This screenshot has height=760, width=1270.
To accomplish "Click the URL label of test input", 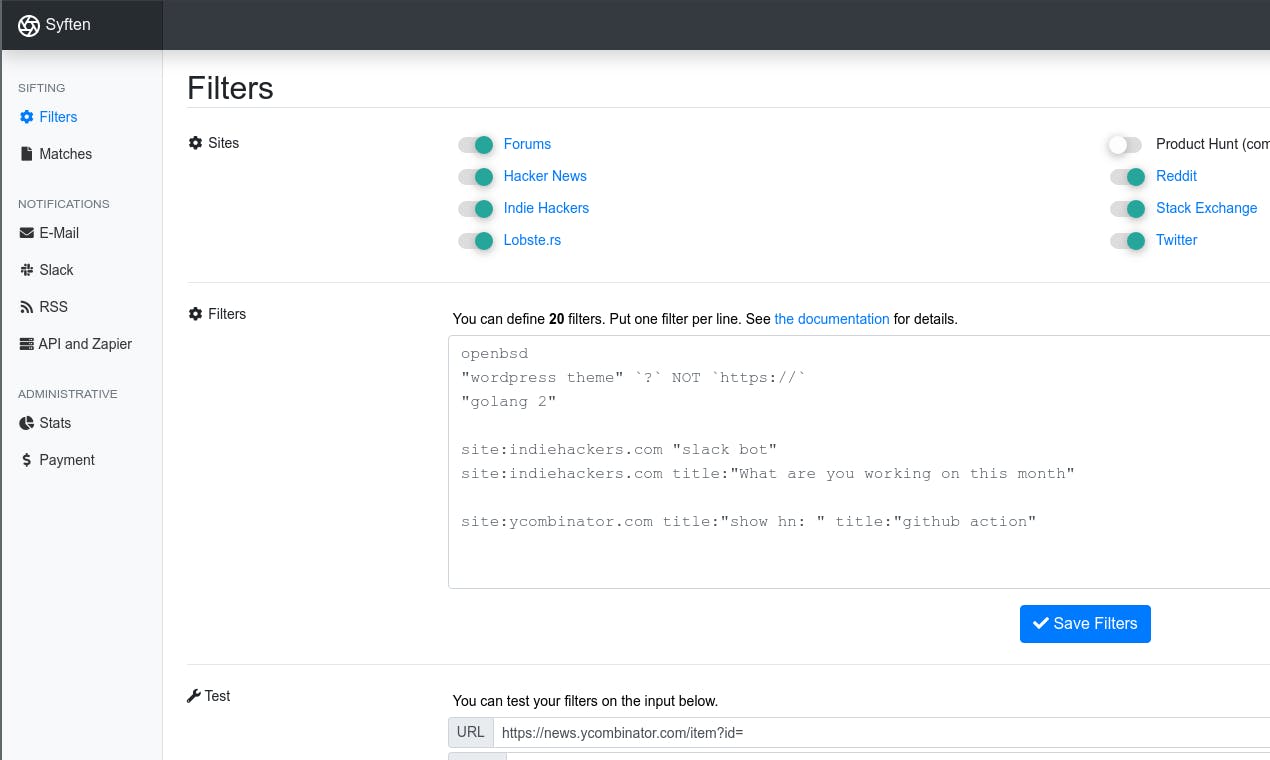I will point(470,732).
